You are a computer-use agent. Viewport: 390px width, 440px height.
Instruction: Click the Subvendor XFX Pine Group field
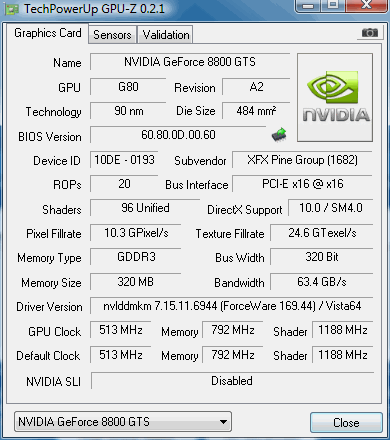point(302,160)
